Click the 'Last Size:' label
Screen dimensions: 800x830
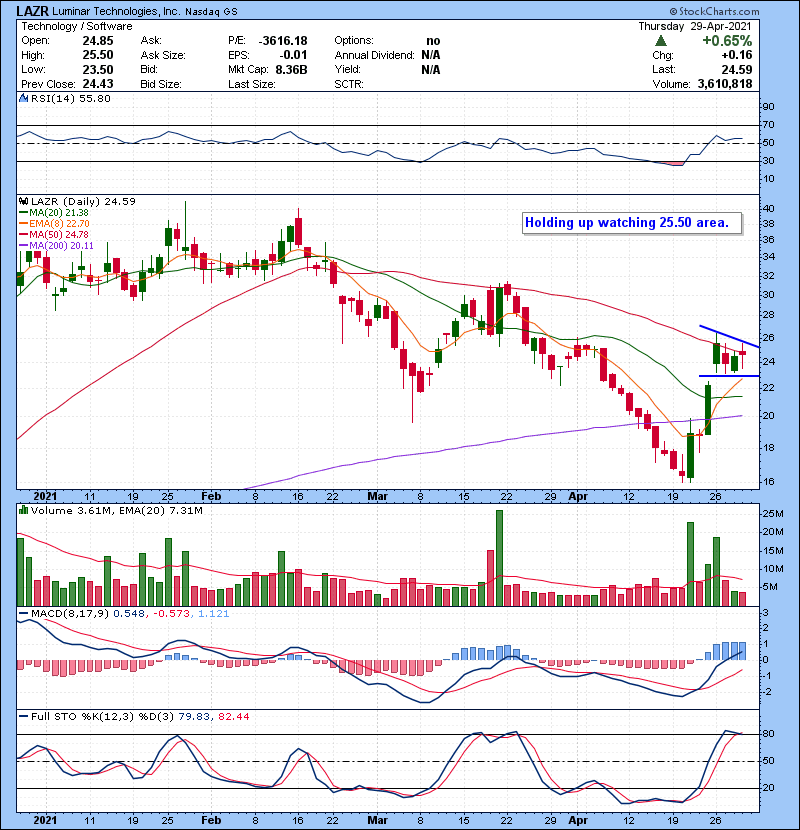pyautogui.click(x=251, y=84)
